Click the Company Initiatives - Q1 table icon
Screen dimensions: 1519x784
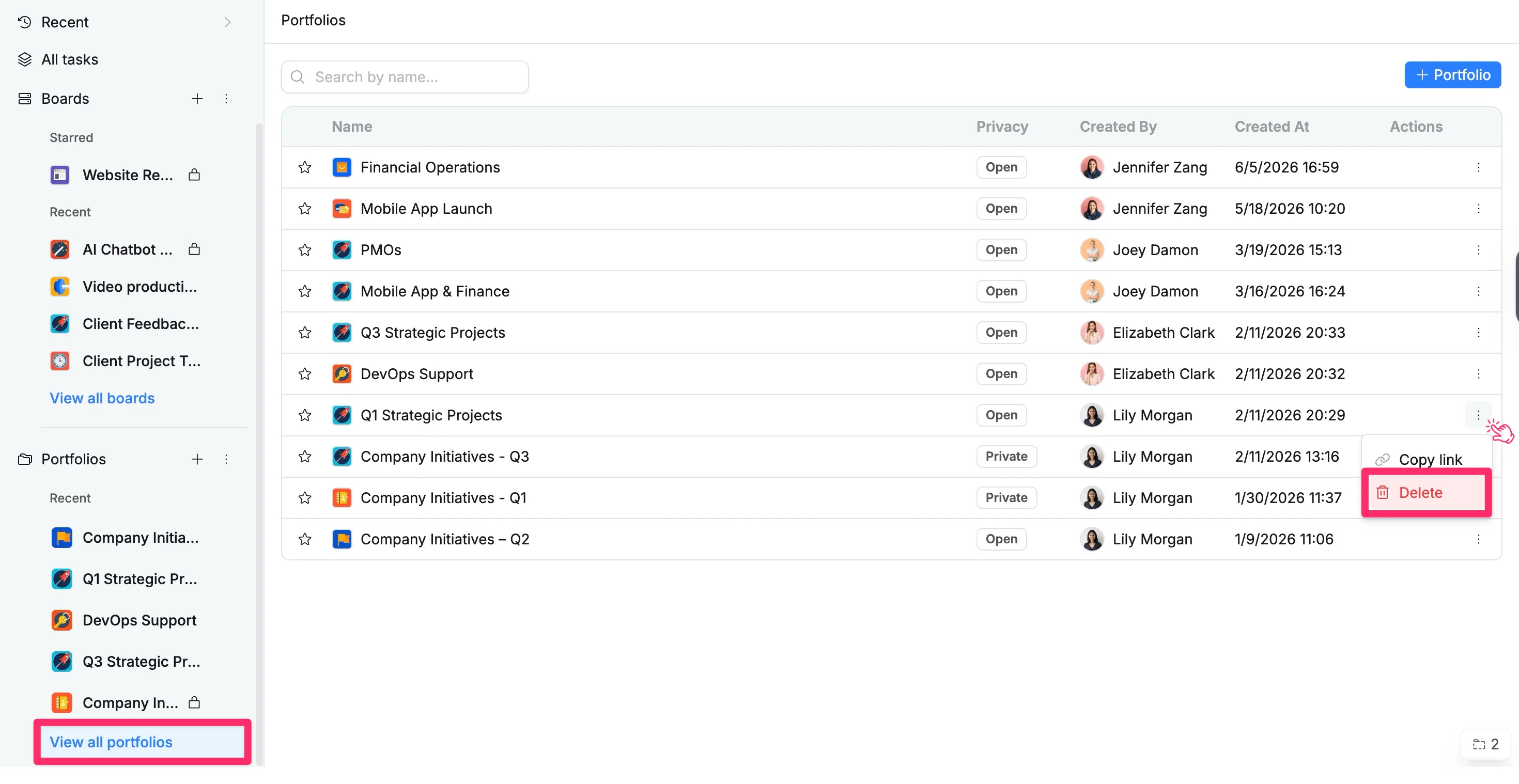point(342,497)
